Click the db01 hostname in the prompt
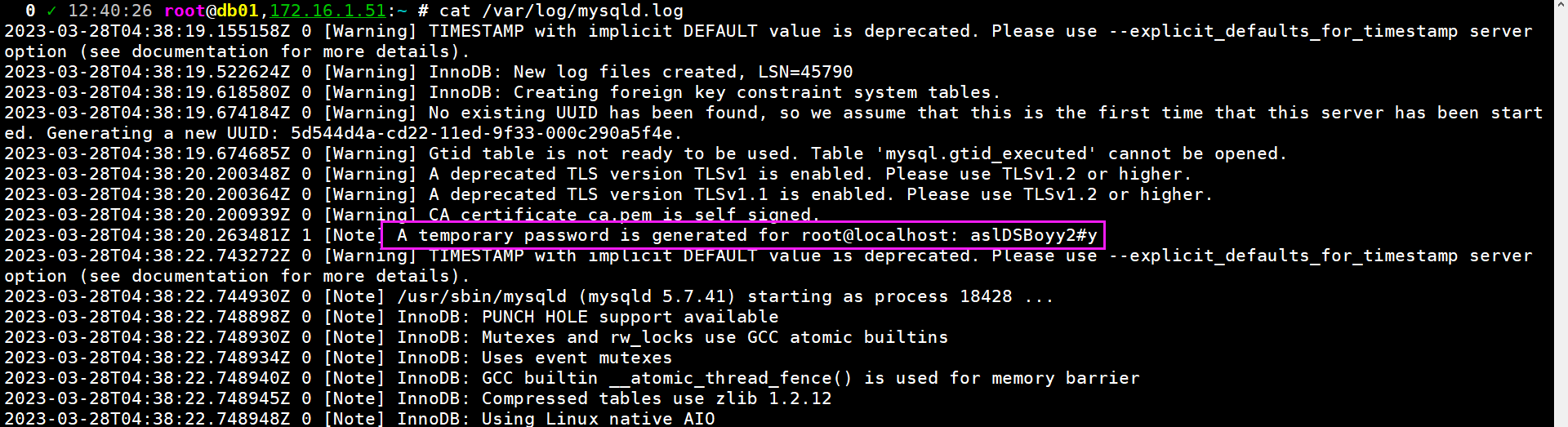This screenshot has width=1568, height=427. pos(238,11)
